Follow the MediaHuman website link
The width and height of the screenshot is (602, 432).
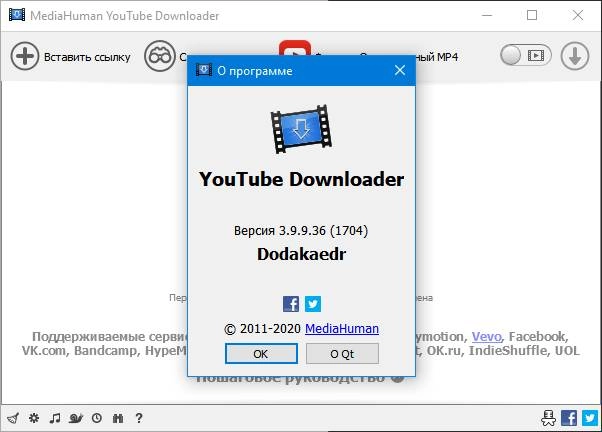tap(342, 329)
